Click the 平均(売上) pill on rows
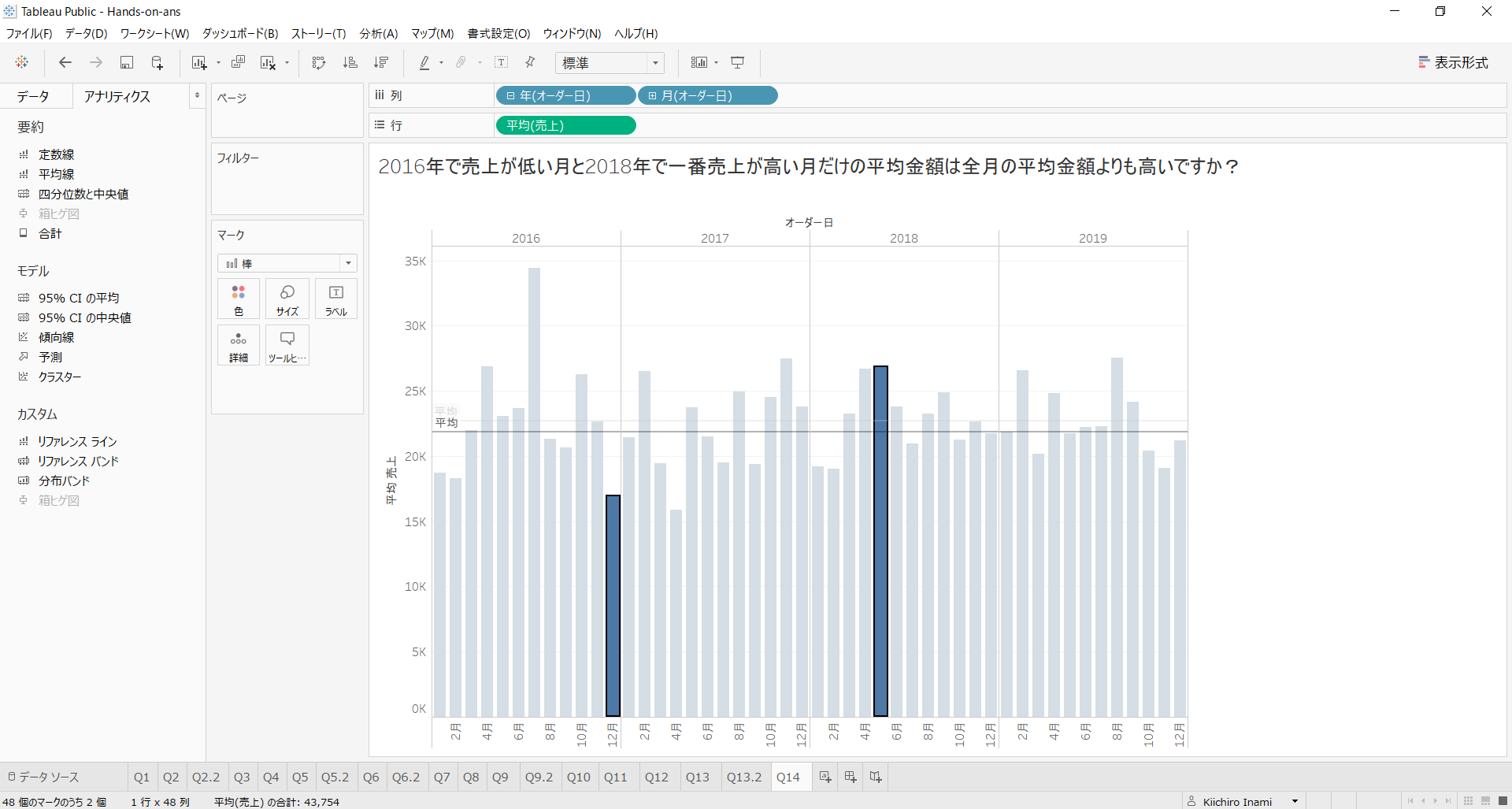 tap(565, 126)
